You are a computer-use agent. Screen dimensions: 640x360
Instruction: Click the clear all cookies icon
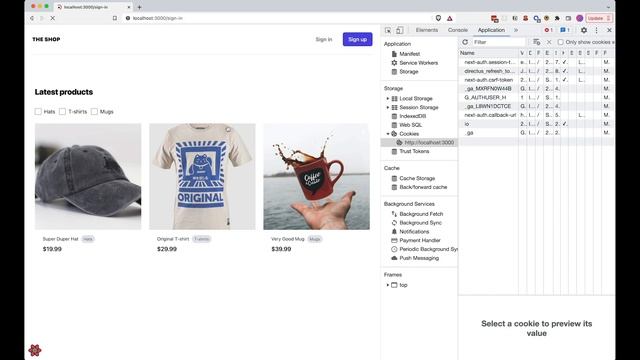pyautogui.click(x=537, y=42)
